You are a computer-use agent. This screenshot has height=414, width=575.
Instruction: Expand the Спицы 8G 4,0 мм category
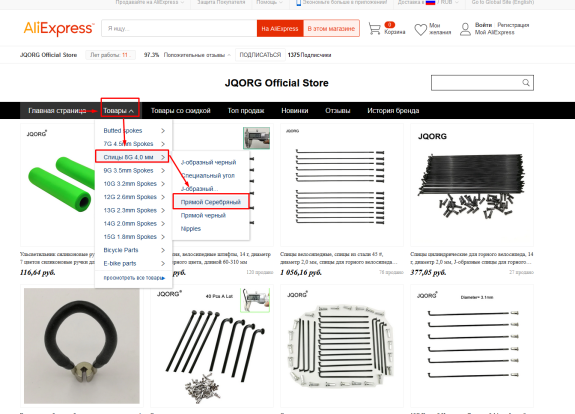[132, 157]
